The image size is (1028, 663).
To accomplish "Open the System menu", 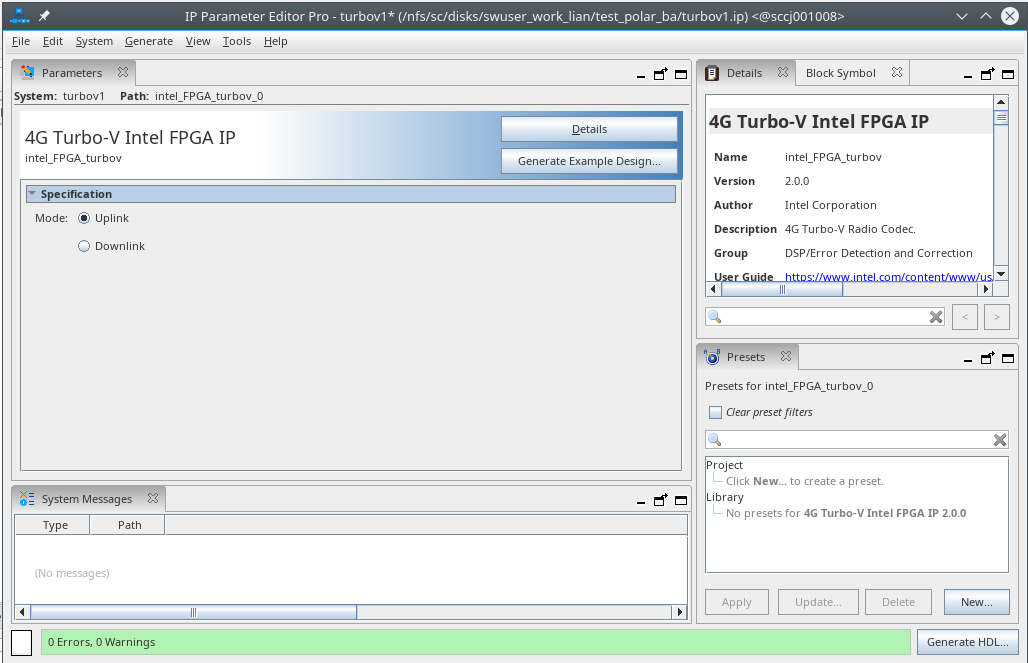I will coord(94,41).
